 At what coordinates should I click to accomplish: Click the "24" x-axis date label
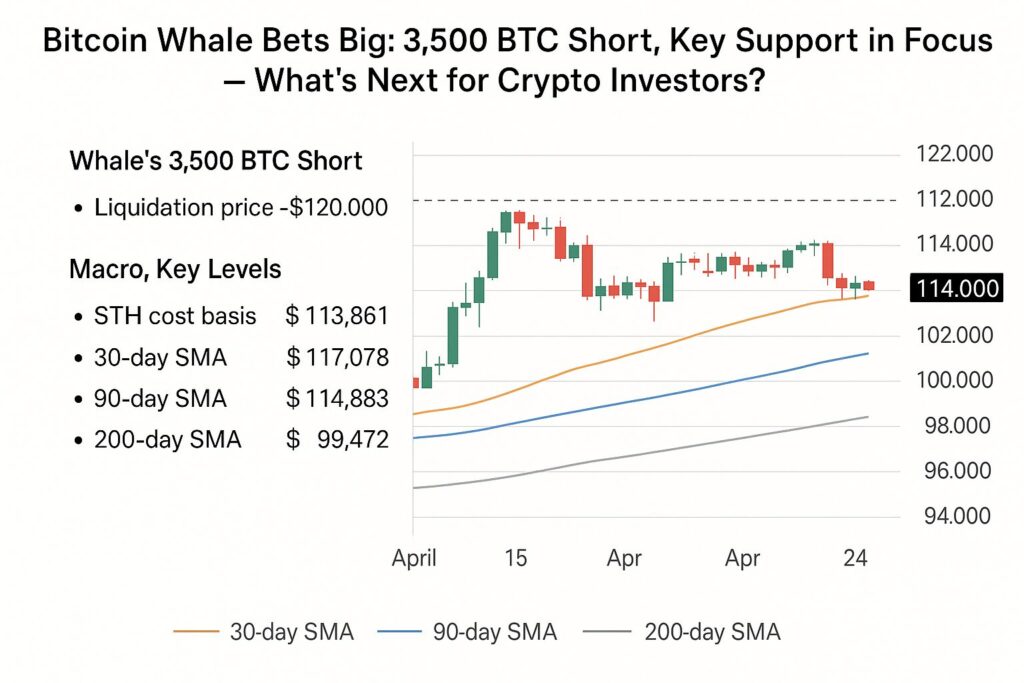[854, 560]
